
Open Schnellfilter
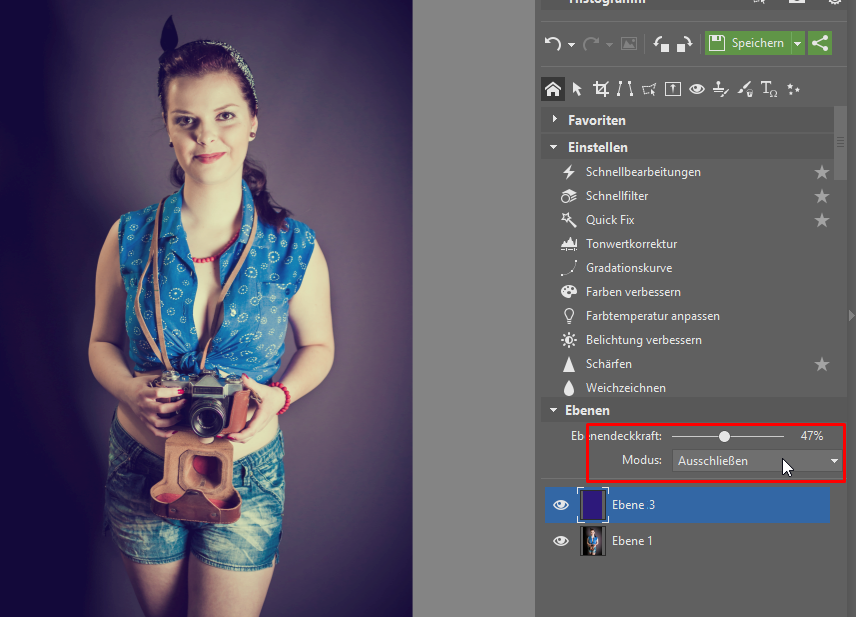point(617,196)
